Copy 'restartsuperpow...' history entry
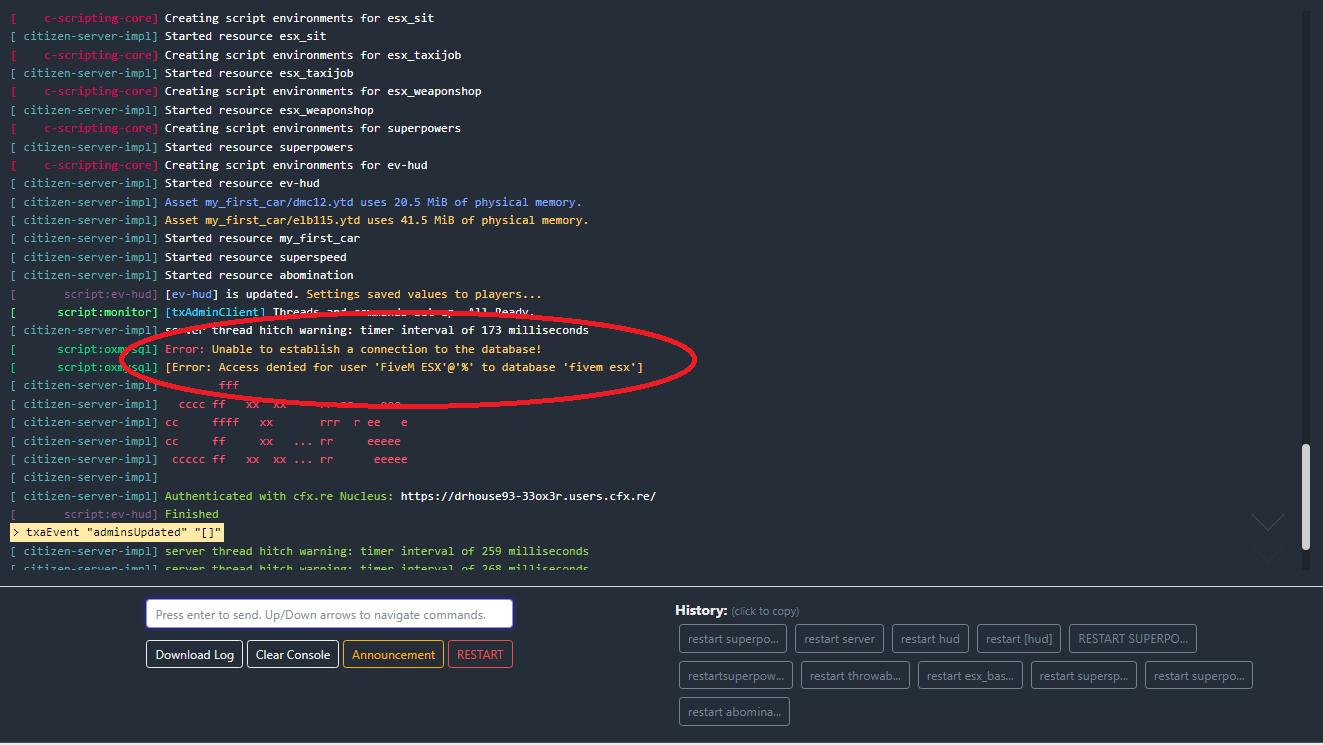Screen dimensions: 1323x745 pyautogui.click(x=736, y=676)
